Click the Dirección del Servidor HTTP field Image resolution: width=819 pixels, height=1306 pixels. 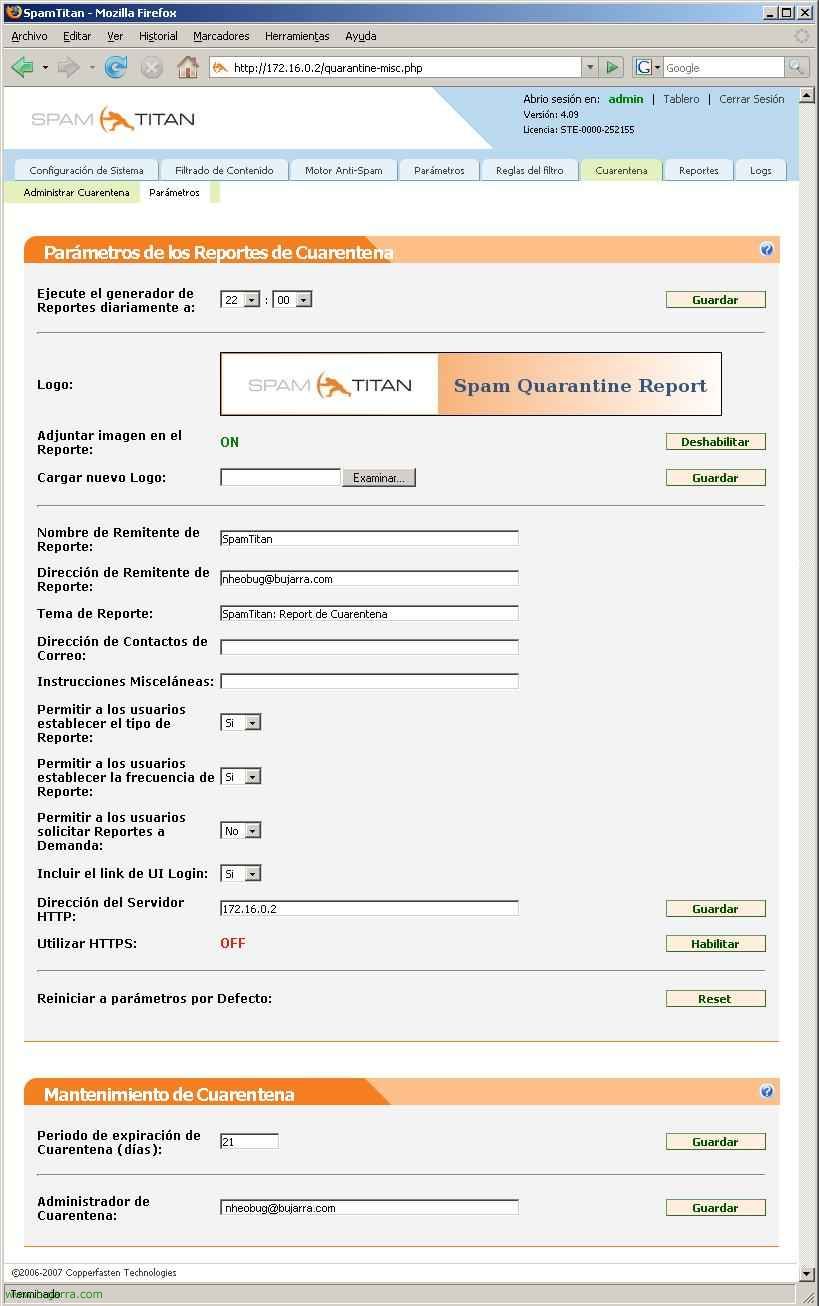tap(369, 909)
